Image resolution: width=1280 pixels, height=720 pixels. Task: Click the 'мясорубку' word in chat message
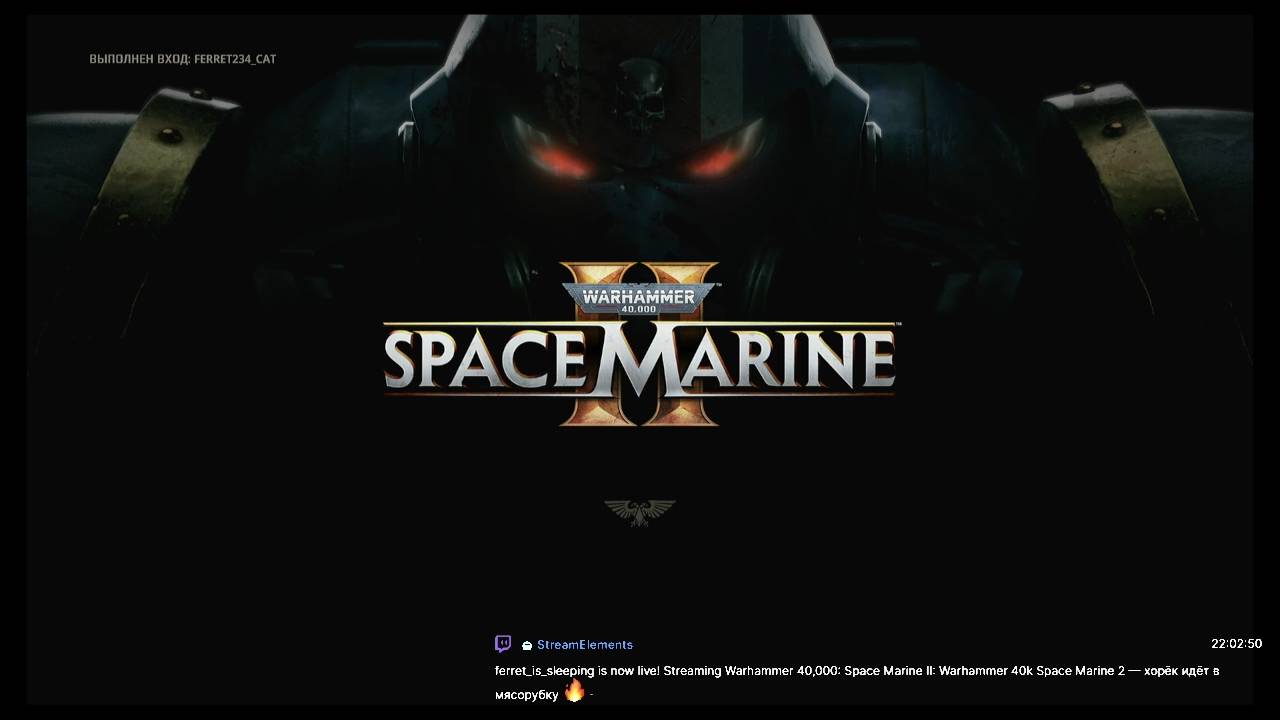(x=527, y=694)
